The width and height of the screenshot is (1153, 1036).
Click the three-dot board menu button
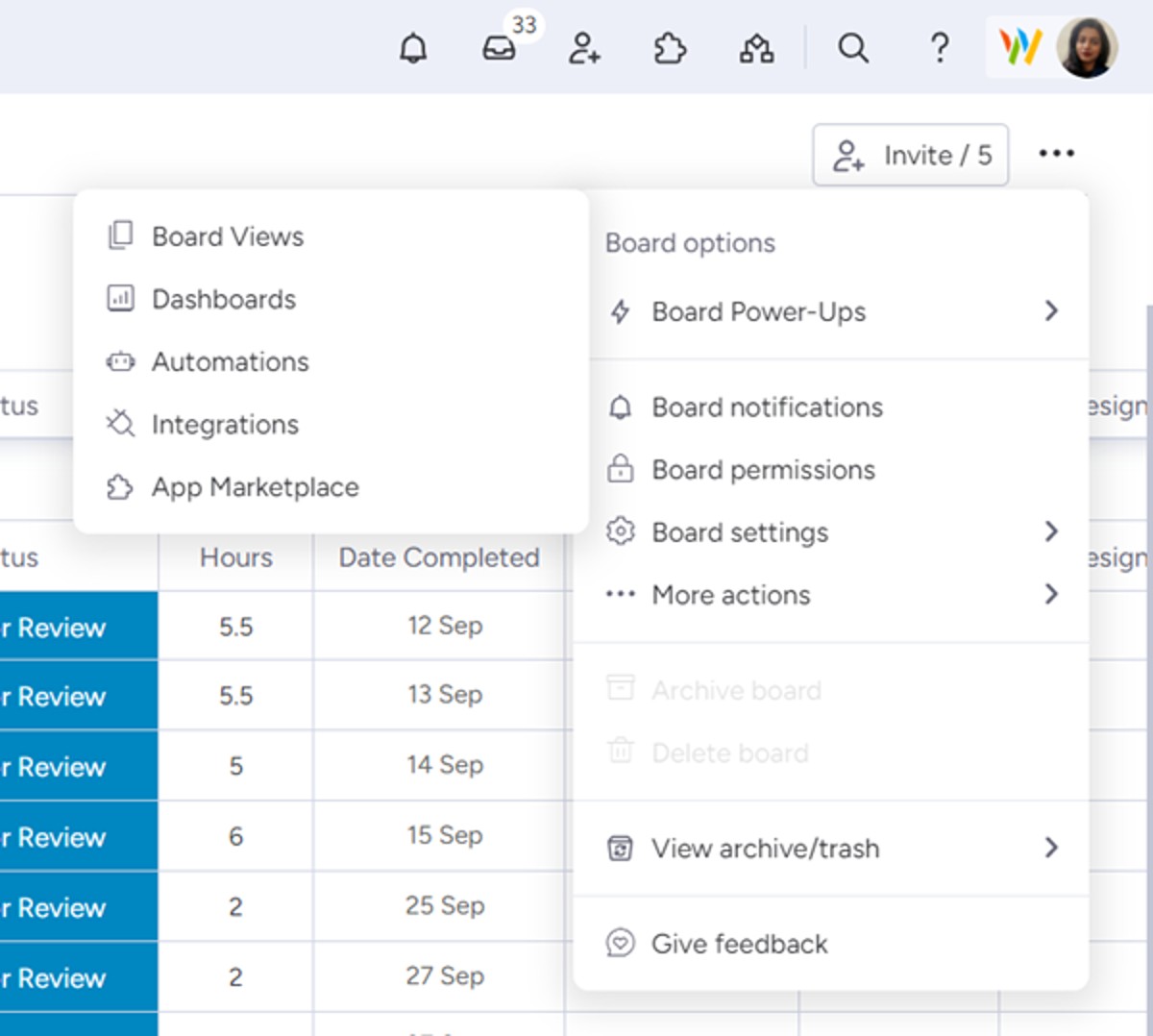[x=1056, y=154]
